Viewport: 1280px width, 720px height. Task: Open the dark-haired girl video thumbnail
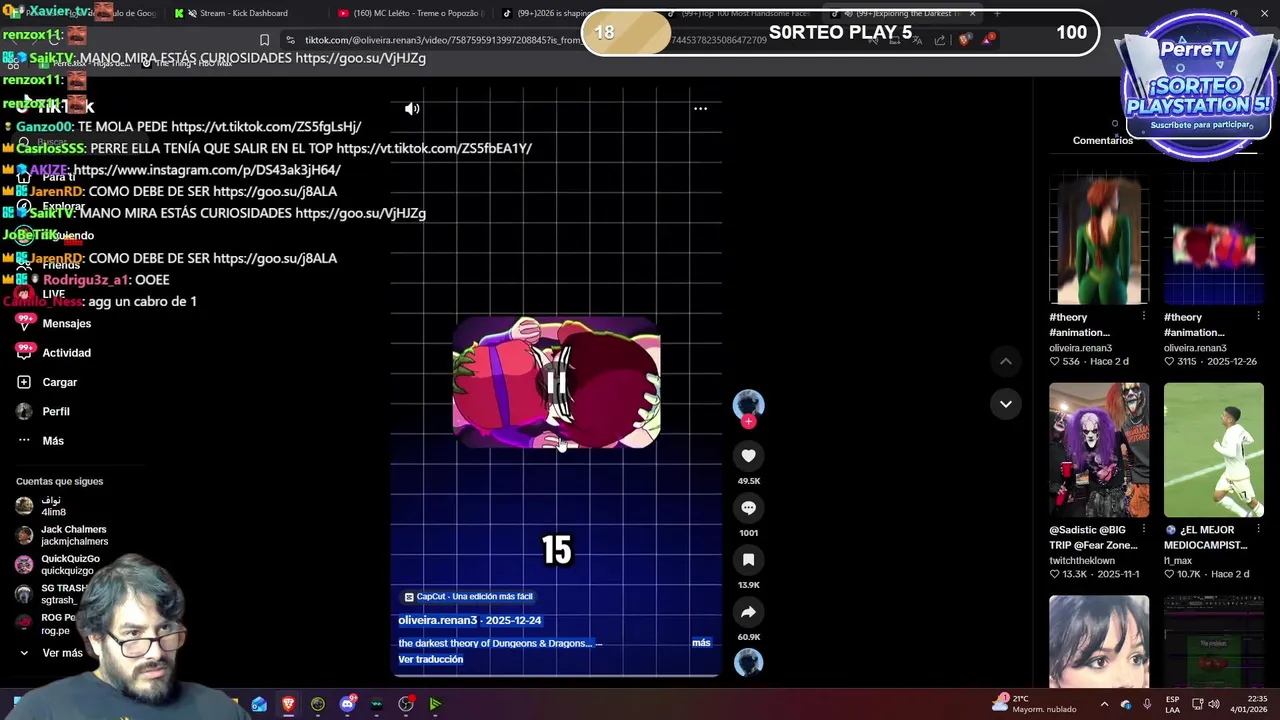(x=1099, y=641)
